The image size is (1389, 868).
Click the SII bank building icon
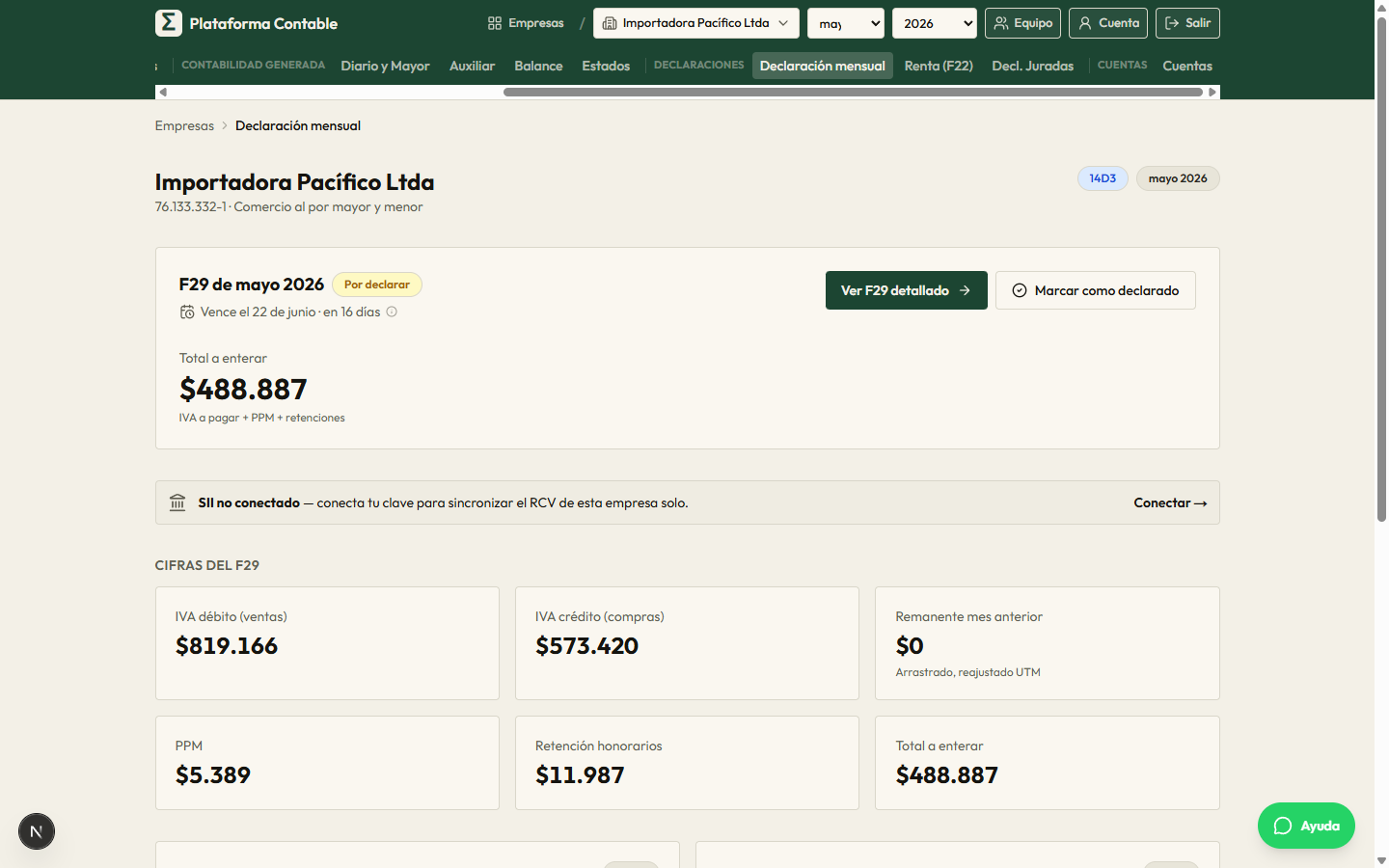[177, 502]
